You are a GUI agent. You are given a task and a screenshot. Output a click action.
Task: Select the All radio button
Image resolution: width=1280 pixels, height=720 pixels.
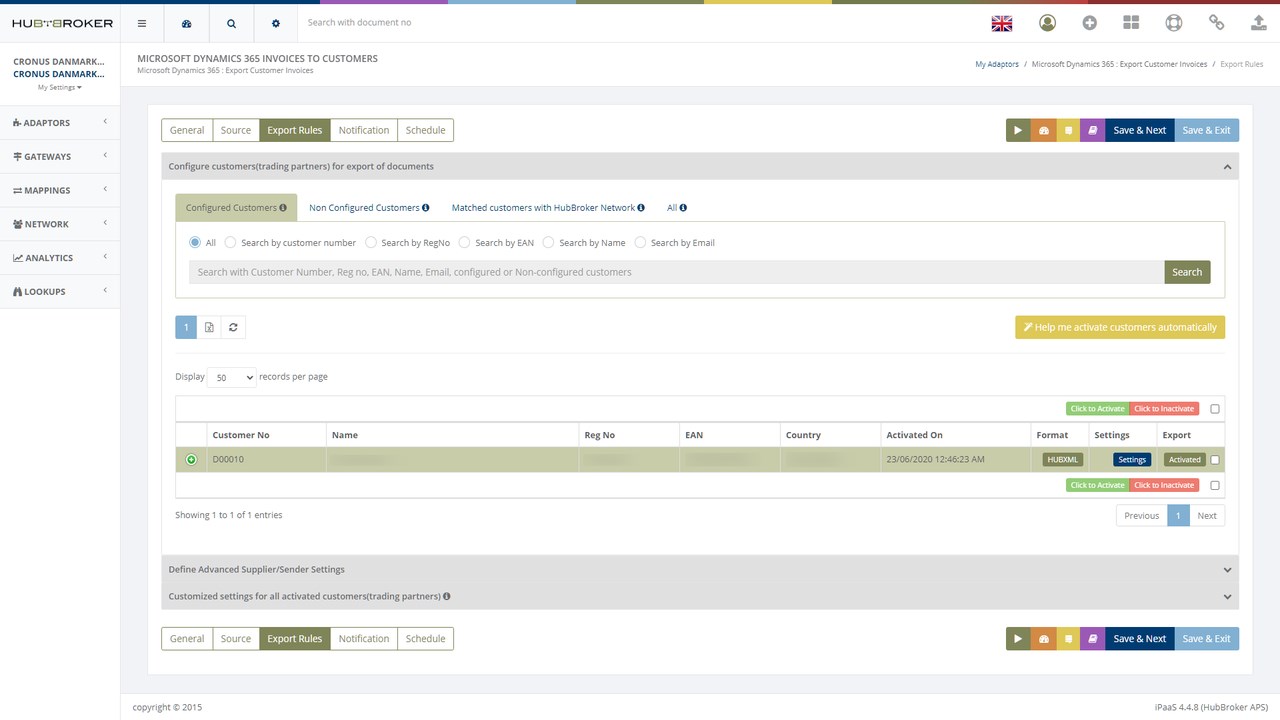point(195,242)
